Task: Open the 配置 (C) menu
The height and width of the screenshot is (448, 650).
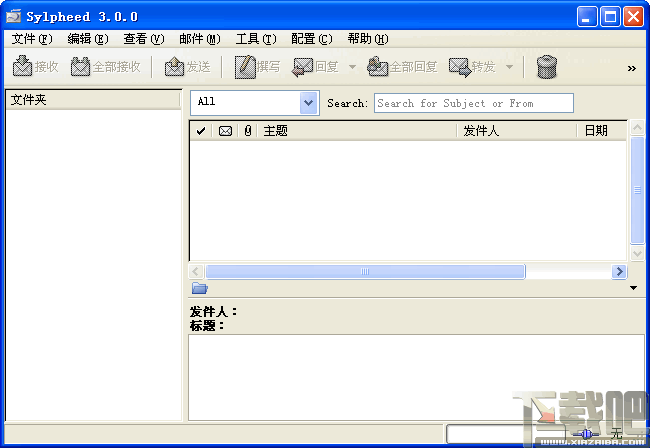Action: [312, 39]
